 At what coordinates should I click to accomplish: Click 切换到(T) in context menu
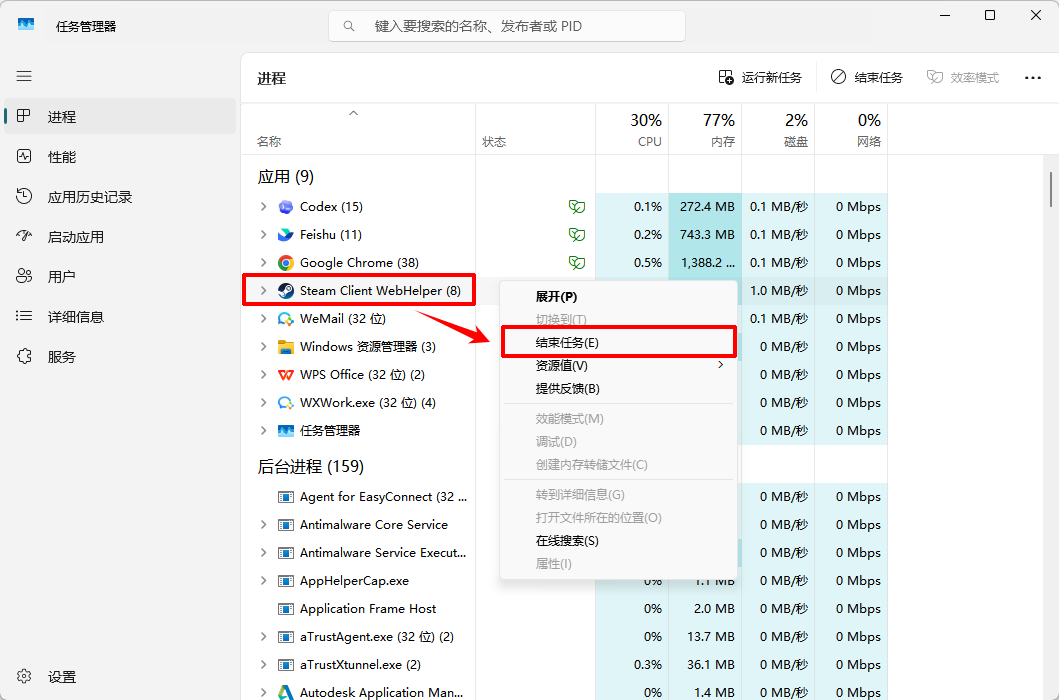pos(619,320)
